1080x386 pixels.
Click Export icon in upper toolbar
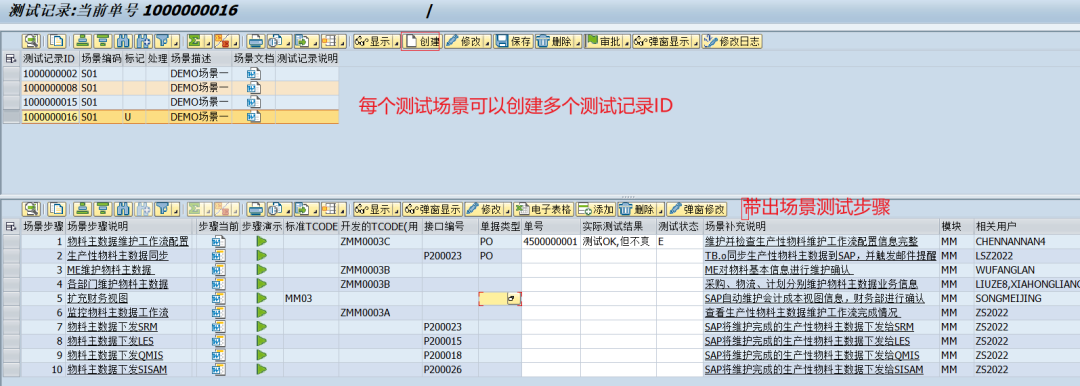tap(304, 41)
